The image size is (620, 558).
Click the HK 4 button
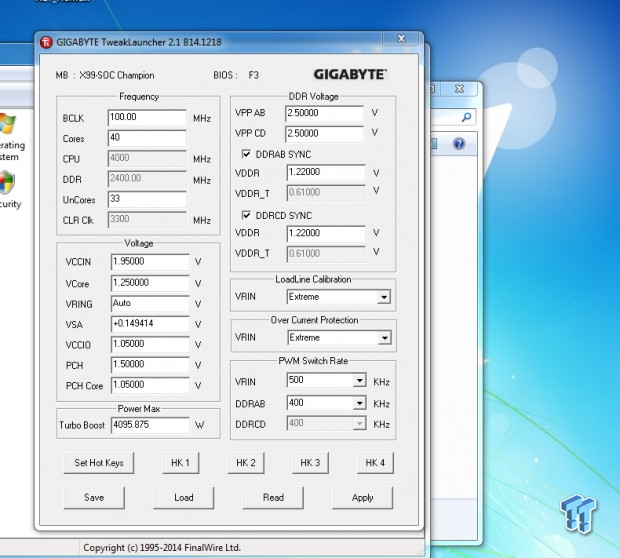[x=375, y=463]
